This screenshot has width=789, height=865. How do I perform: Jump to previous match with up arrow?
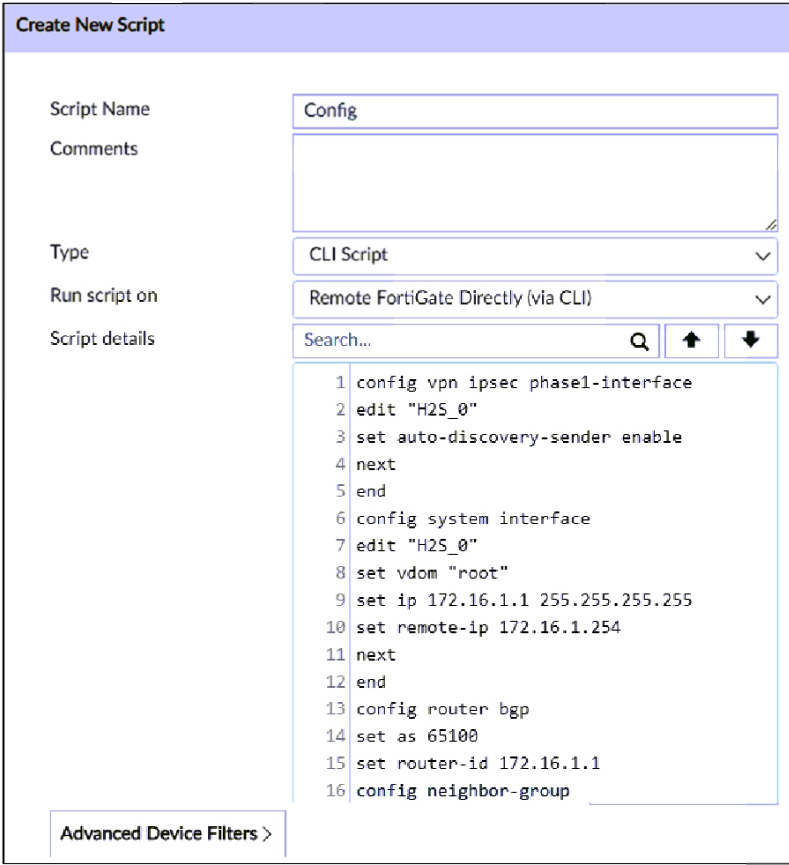point(690,340)
